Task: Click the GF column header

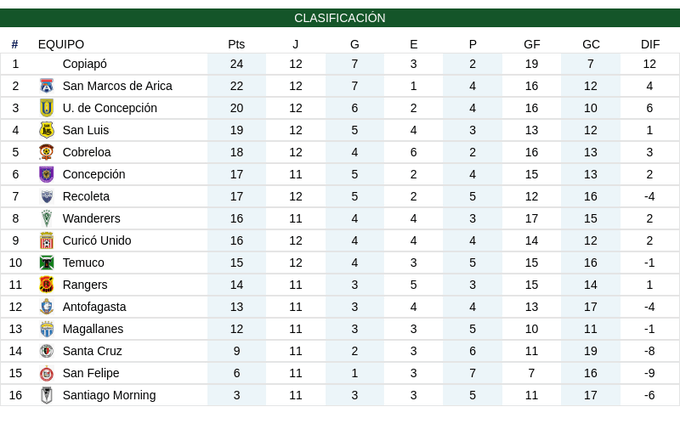Action: (x=532, y=44)
